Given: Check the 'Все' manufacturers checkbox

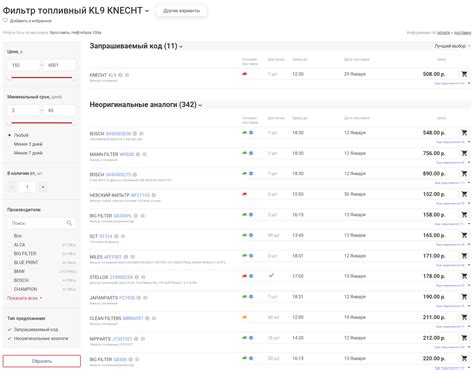Looking at the screenshot, I should point(10,236).
